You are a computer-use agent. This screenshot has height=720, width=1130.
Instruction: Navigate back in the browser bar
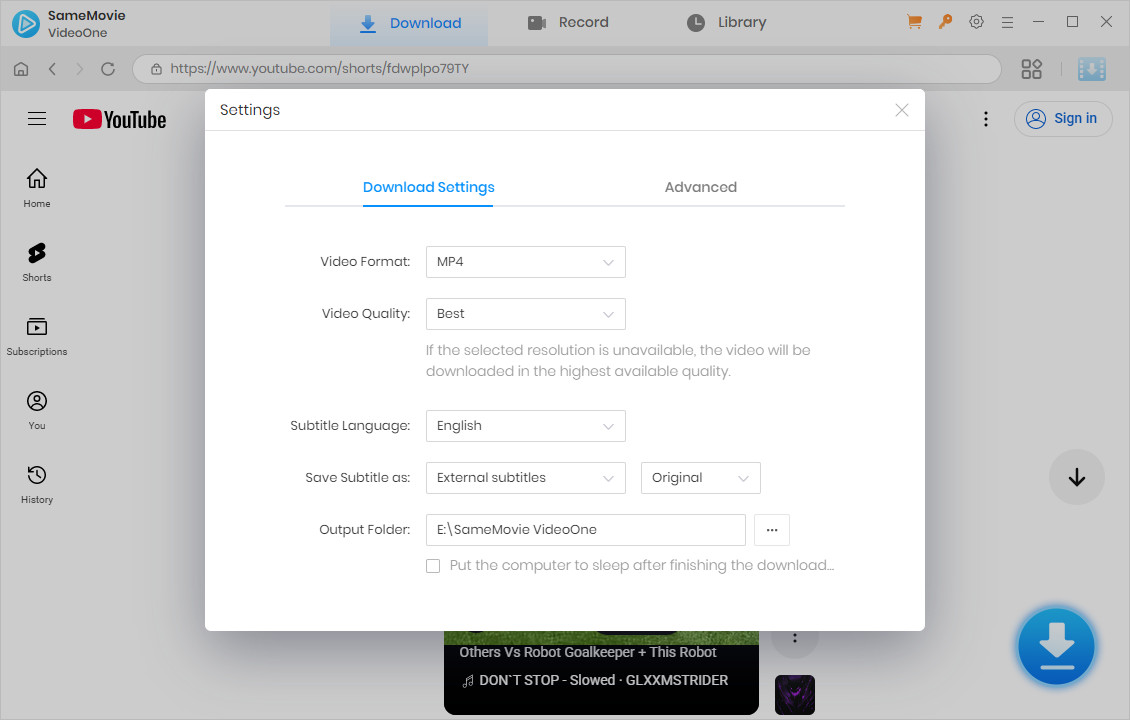(52, 69)
